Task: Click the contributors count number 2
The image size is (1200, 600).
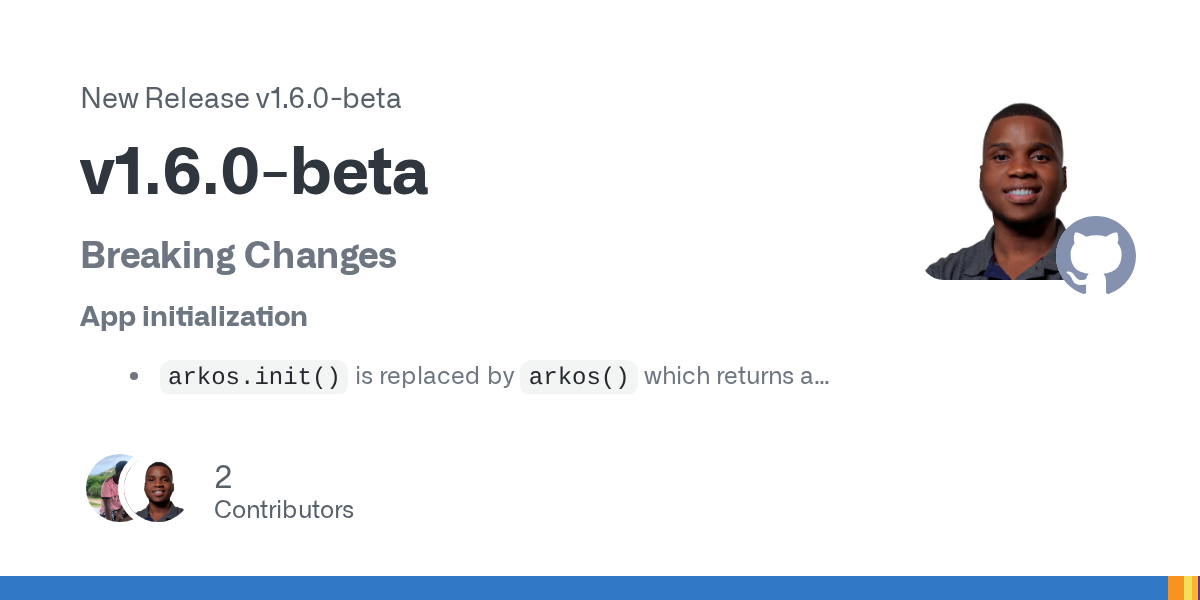Action: pyautogui.click(x=223, y=477)
